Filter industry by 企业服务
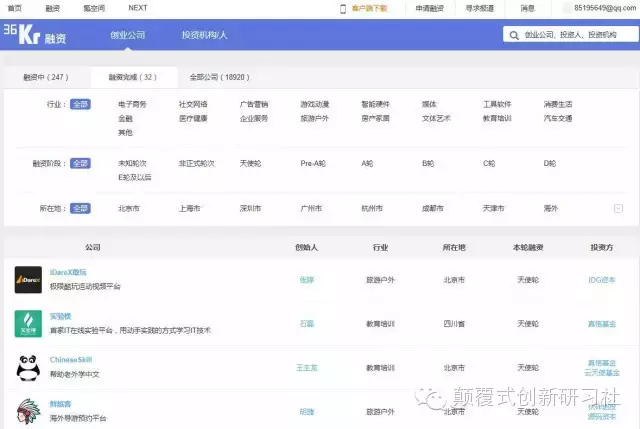640x429 pixels. click(x=254, y=118)
